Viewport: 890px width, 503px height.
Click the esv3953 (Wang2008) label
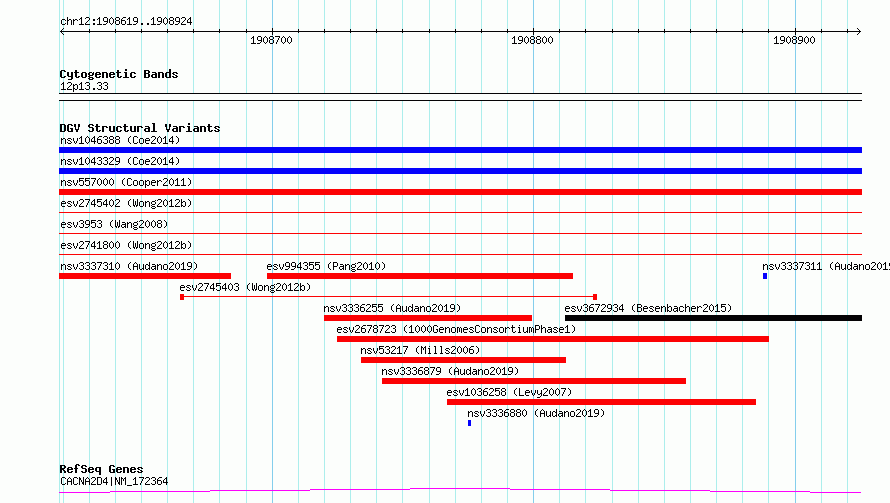click(x=114, y=224)
